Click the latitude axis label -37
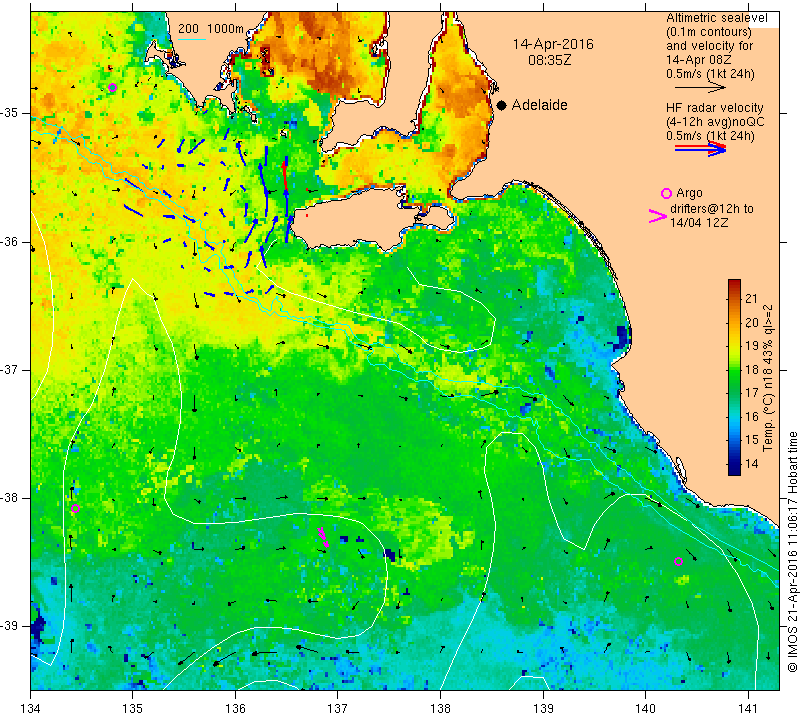 (9, 369)
